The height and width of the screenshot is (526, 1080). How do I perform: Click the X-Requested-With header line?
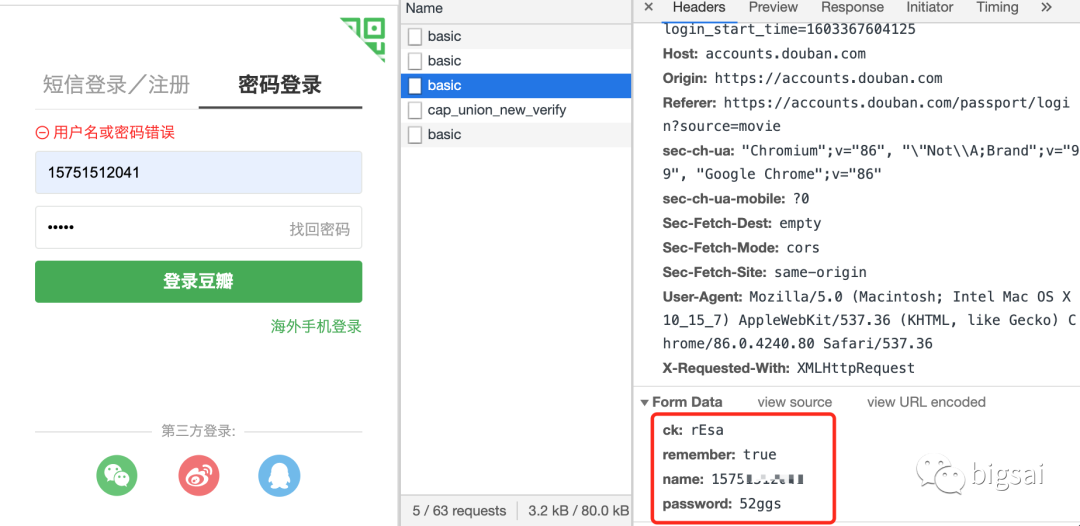(x=789, y=368)
